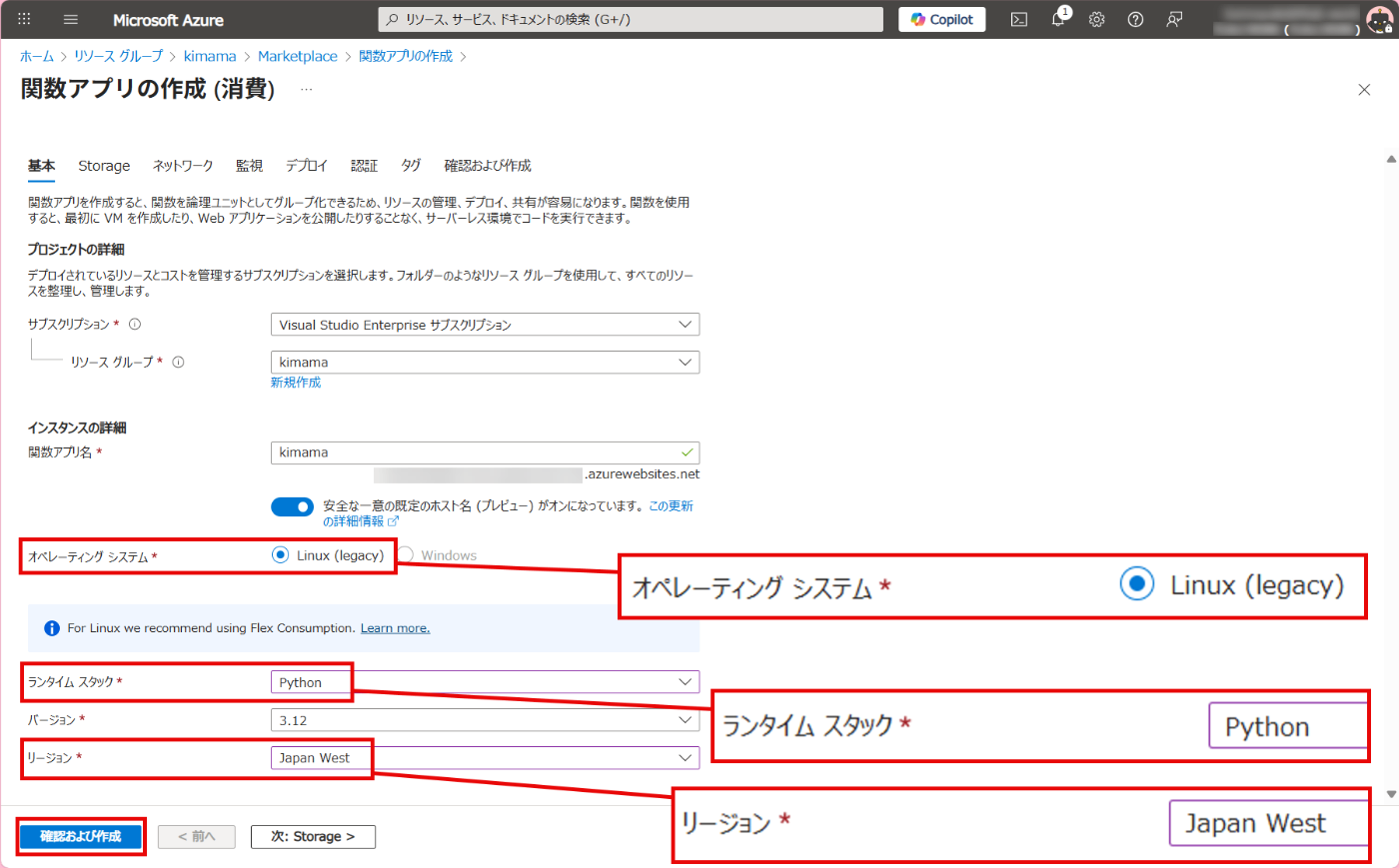1399x868 pixels.
Task: Click the < 前へ button
Action: pos(197,836)
